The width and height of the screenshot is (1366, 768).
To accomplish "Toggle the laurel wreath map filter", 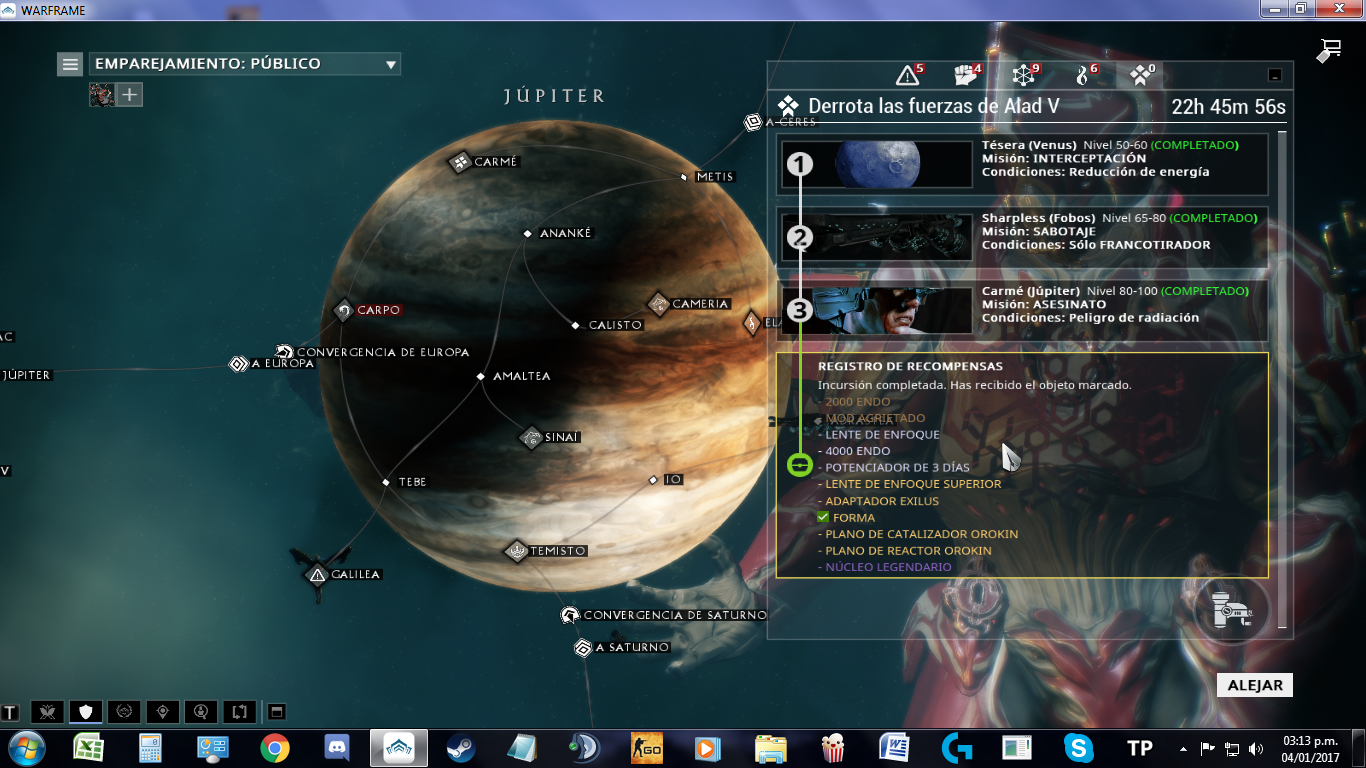I will pos(125,712).
